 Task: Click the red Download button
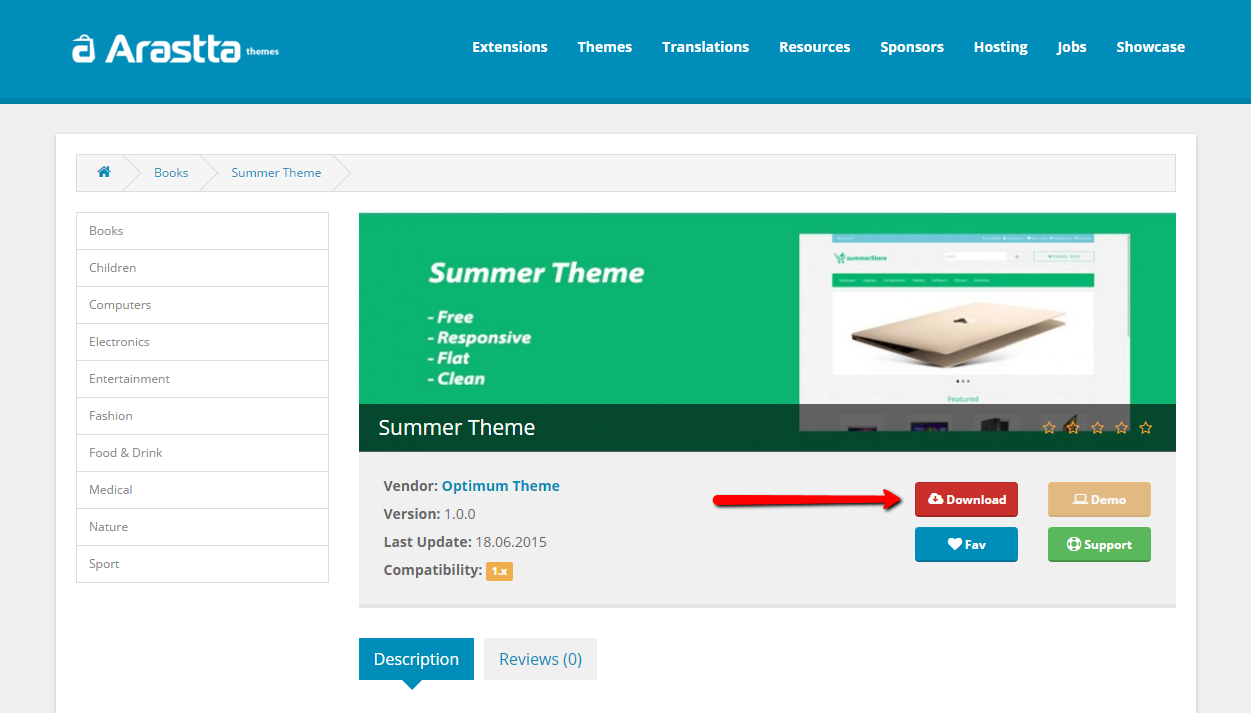[x=966, y=499]
